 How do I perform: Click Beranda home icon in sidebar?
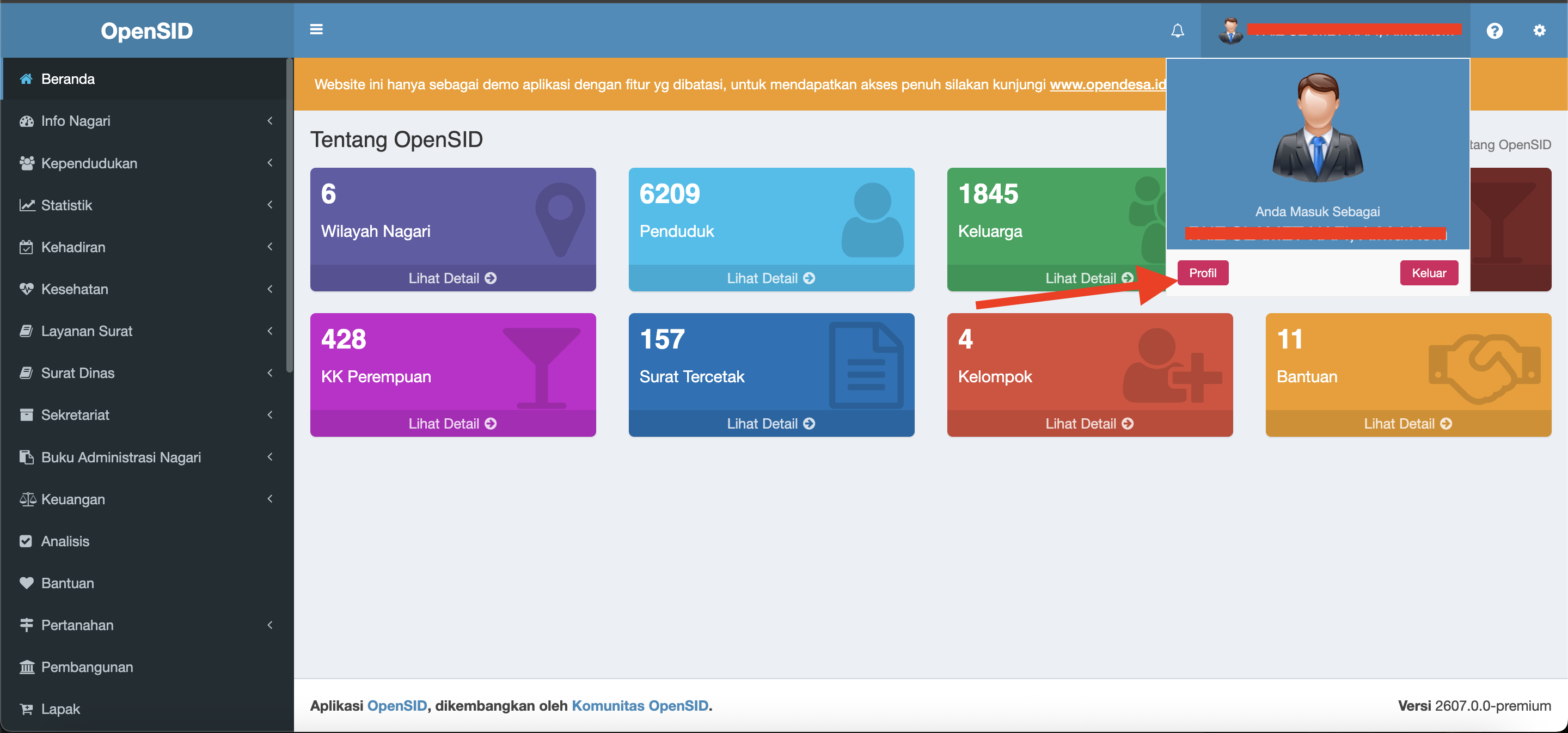tap(26, 79)
